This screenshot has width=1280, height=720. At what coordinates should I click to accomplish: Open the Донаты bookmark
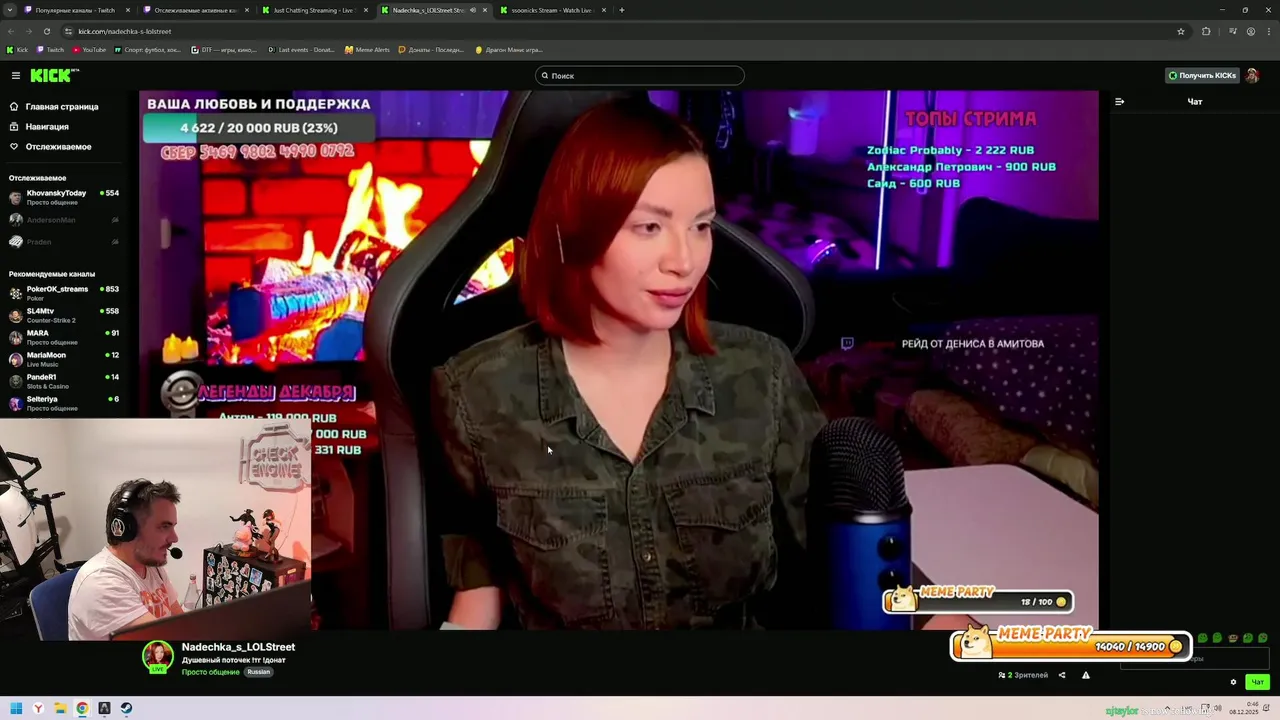click(x=431, y=49)
